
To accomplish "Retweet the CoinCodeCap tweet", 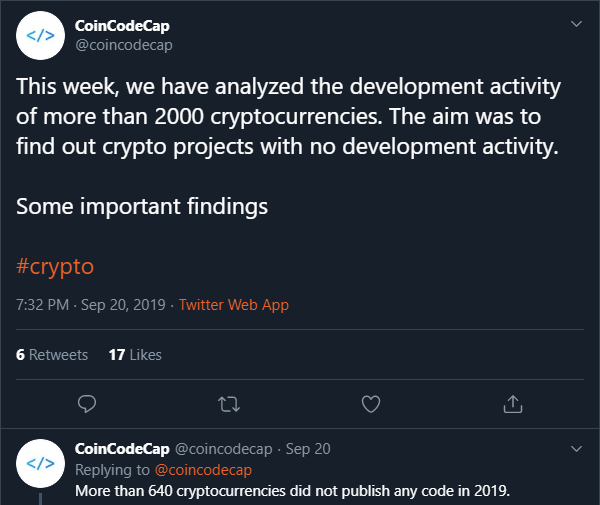I will click(229, 403).
